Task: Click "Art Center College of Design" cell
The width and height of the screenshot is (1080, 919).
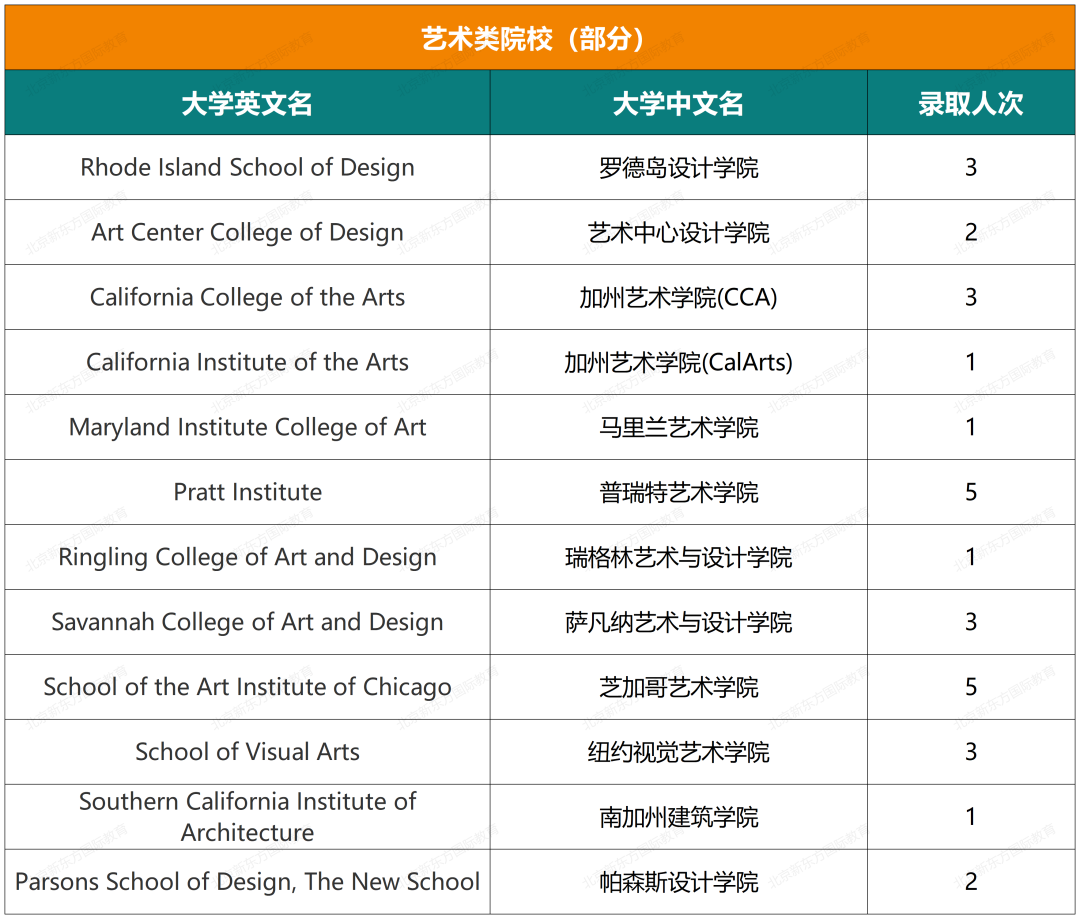Action: [x=247, y=232]
